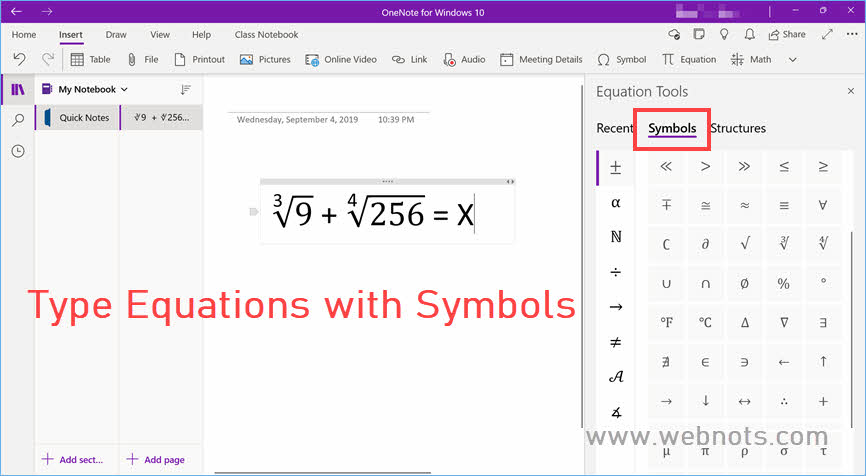Viewport: 866px width, 476px height.
Task: Open the Help tab
Action: click(201, 34)
